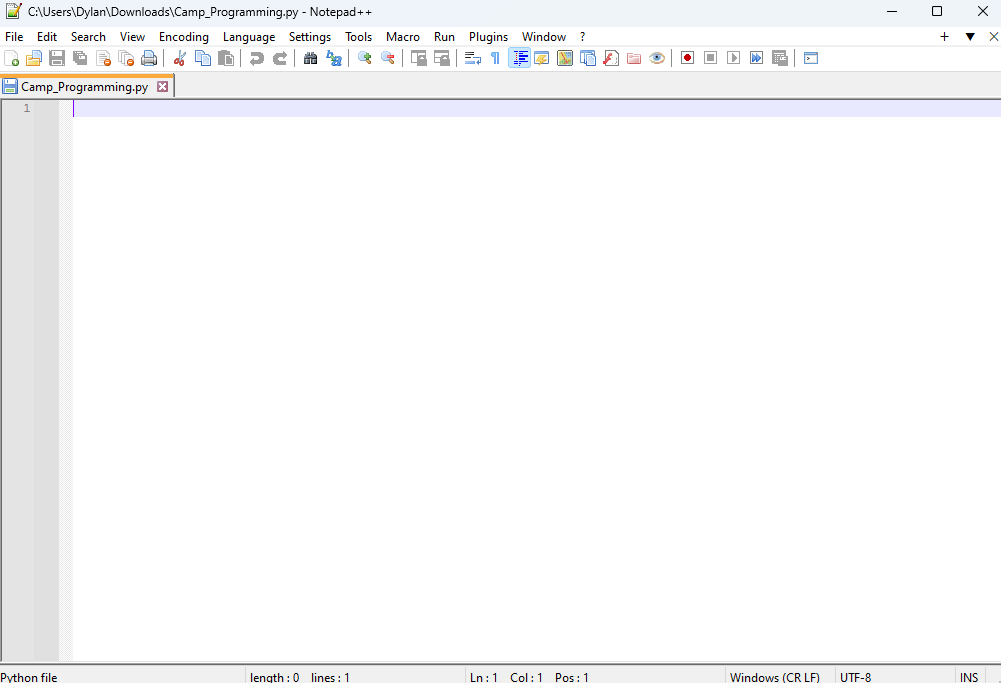Click line 1 in the editor area
This screenshot has height=683, width=1001.
400,108
